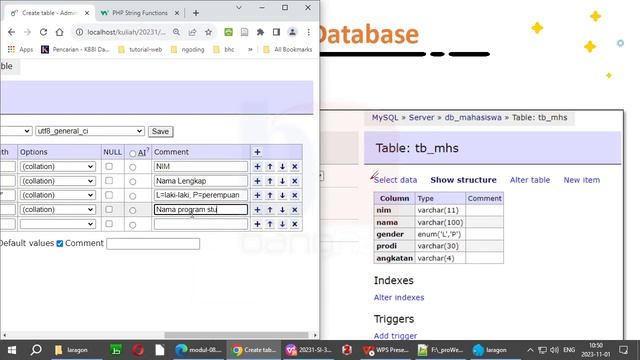Move the Nama Lengkap row down
640x360 pixels.
pos(282,181)
